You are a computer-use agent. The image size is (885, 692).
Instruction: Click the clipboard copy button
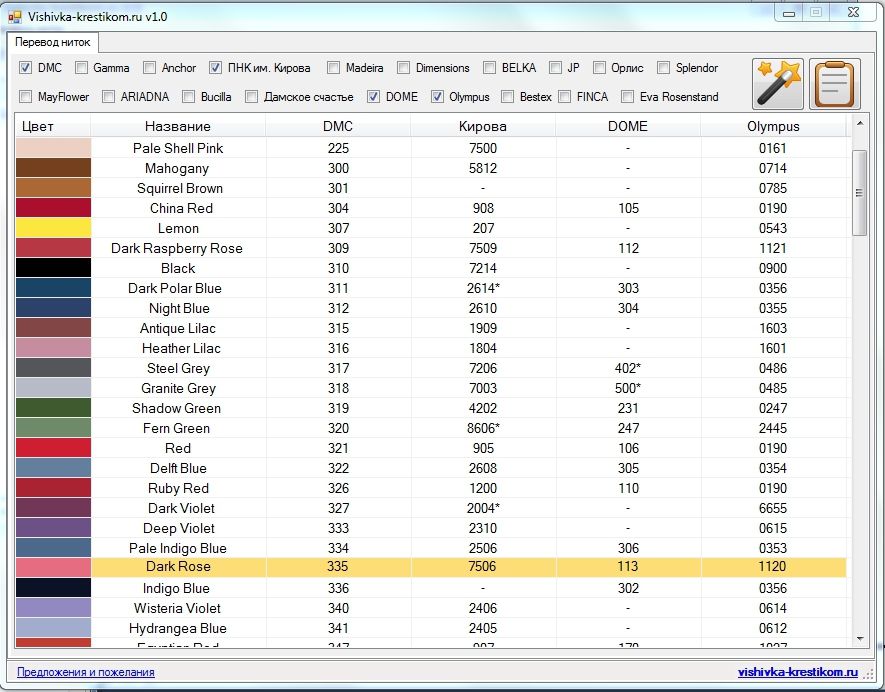coord(835,84)
